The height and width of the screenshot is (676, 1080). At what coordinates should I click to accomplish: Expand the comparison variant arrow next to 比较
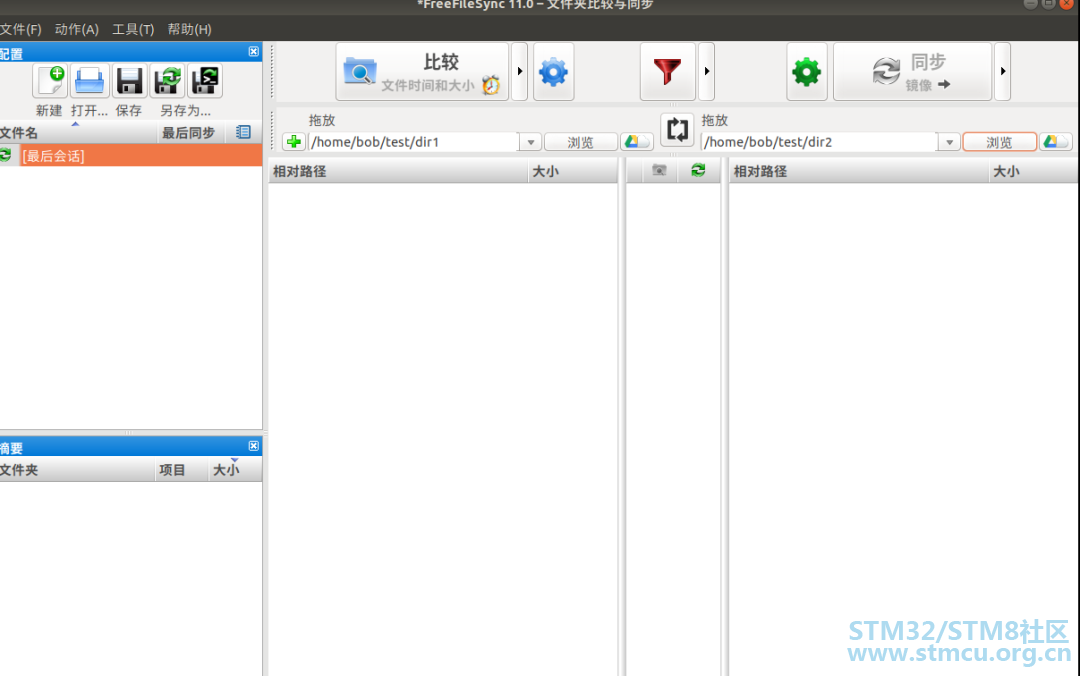pos(520,72)
